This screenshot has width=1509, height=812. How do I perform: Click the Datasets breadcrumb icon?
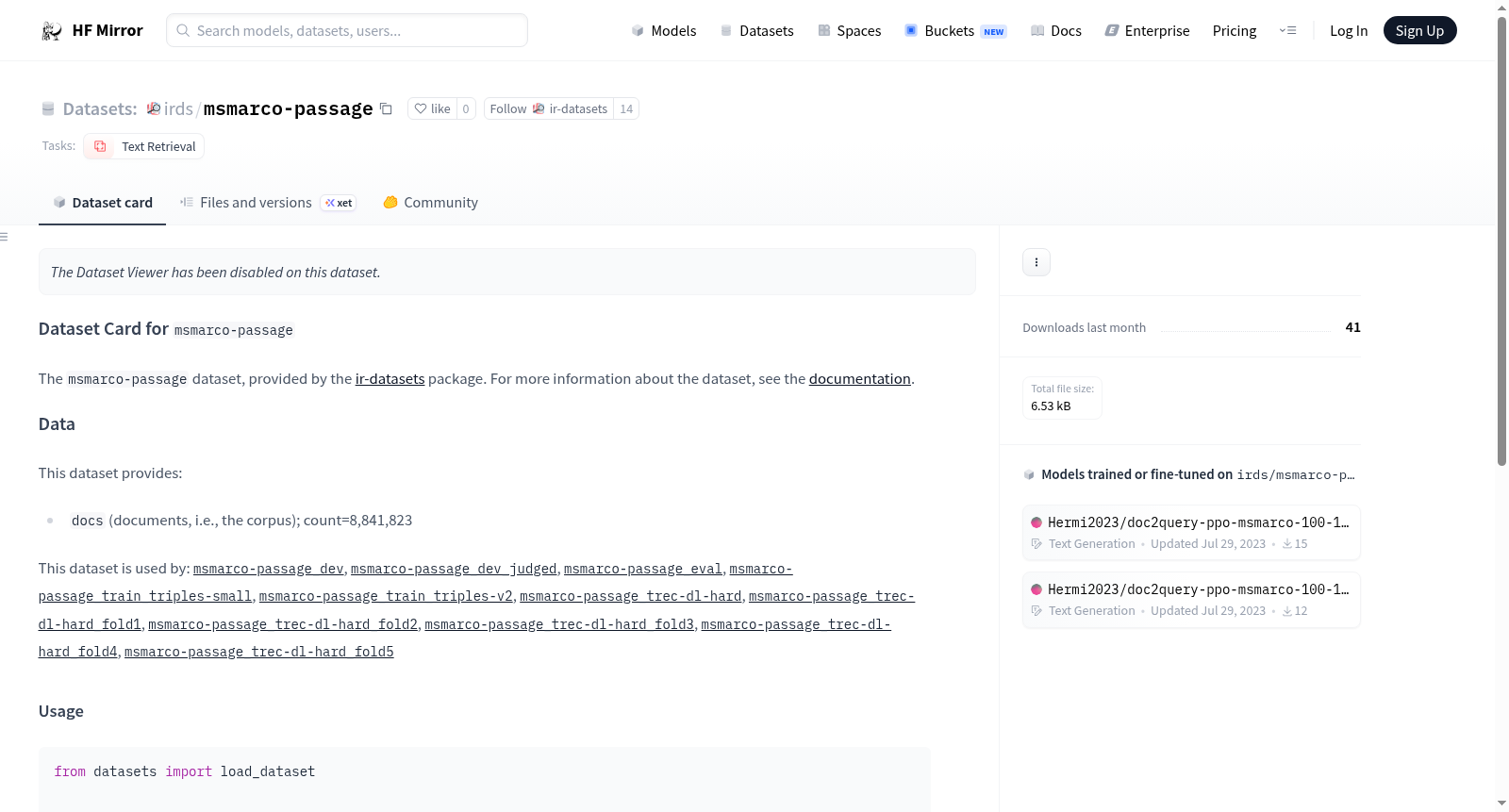click(x=48, y=108)
